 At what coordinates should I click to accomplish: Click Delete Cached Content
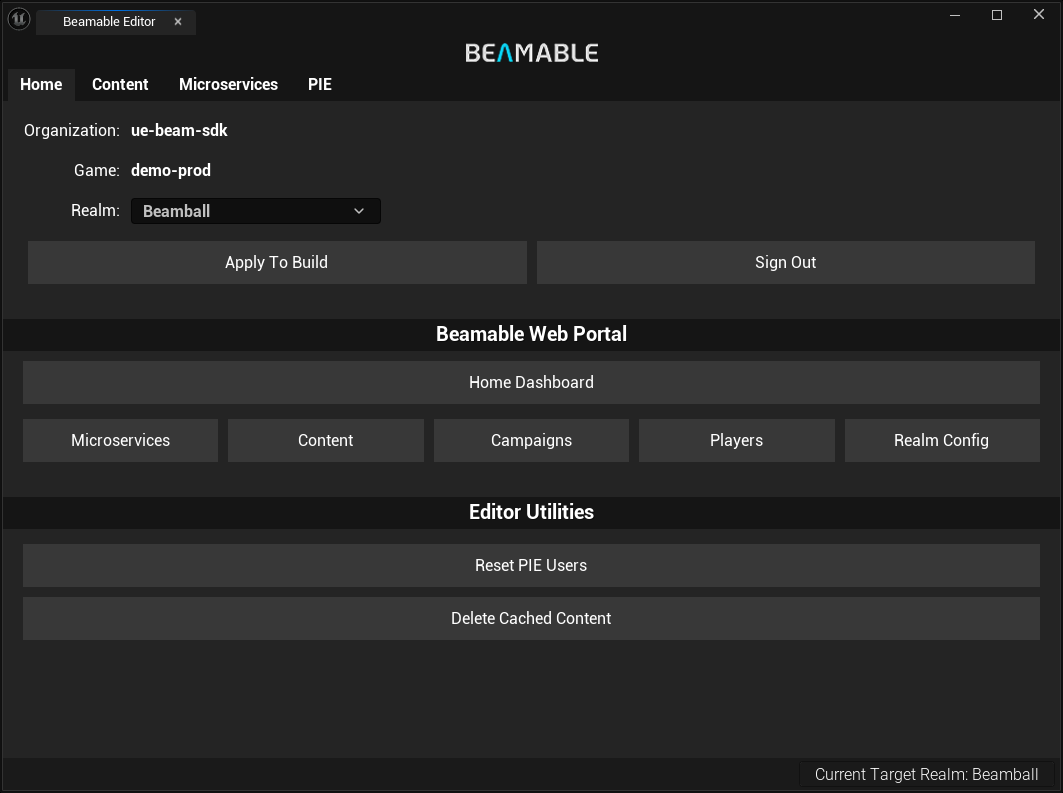[531, 619]
